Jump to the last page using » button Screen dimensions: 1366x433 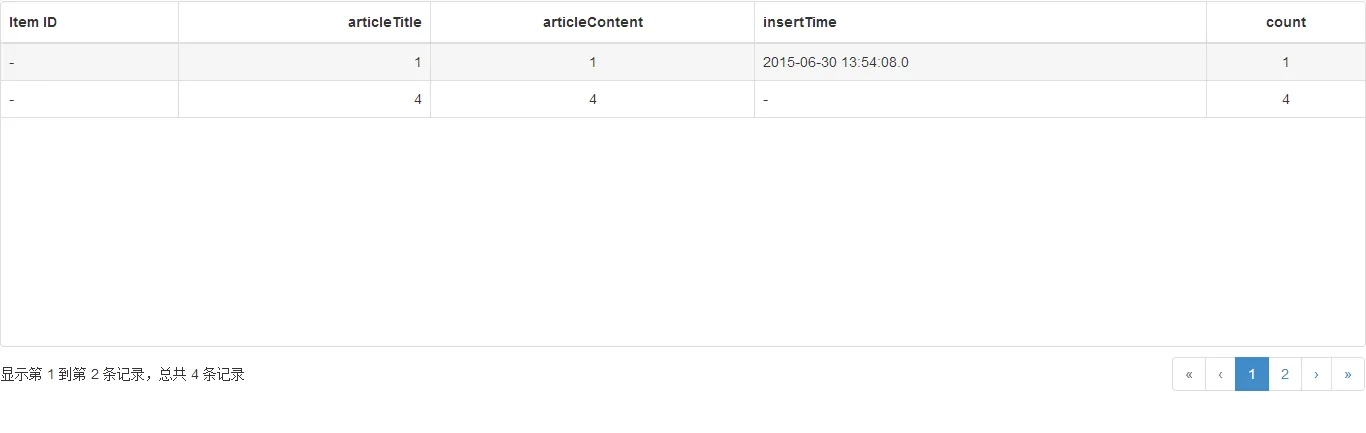(1348, 374)
